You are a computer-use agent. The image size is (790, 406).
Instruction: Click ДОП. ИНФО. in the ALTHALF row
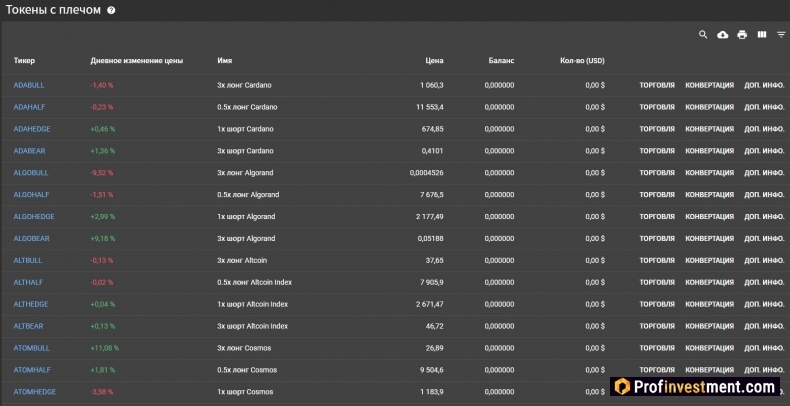click(x=764, y=282)
